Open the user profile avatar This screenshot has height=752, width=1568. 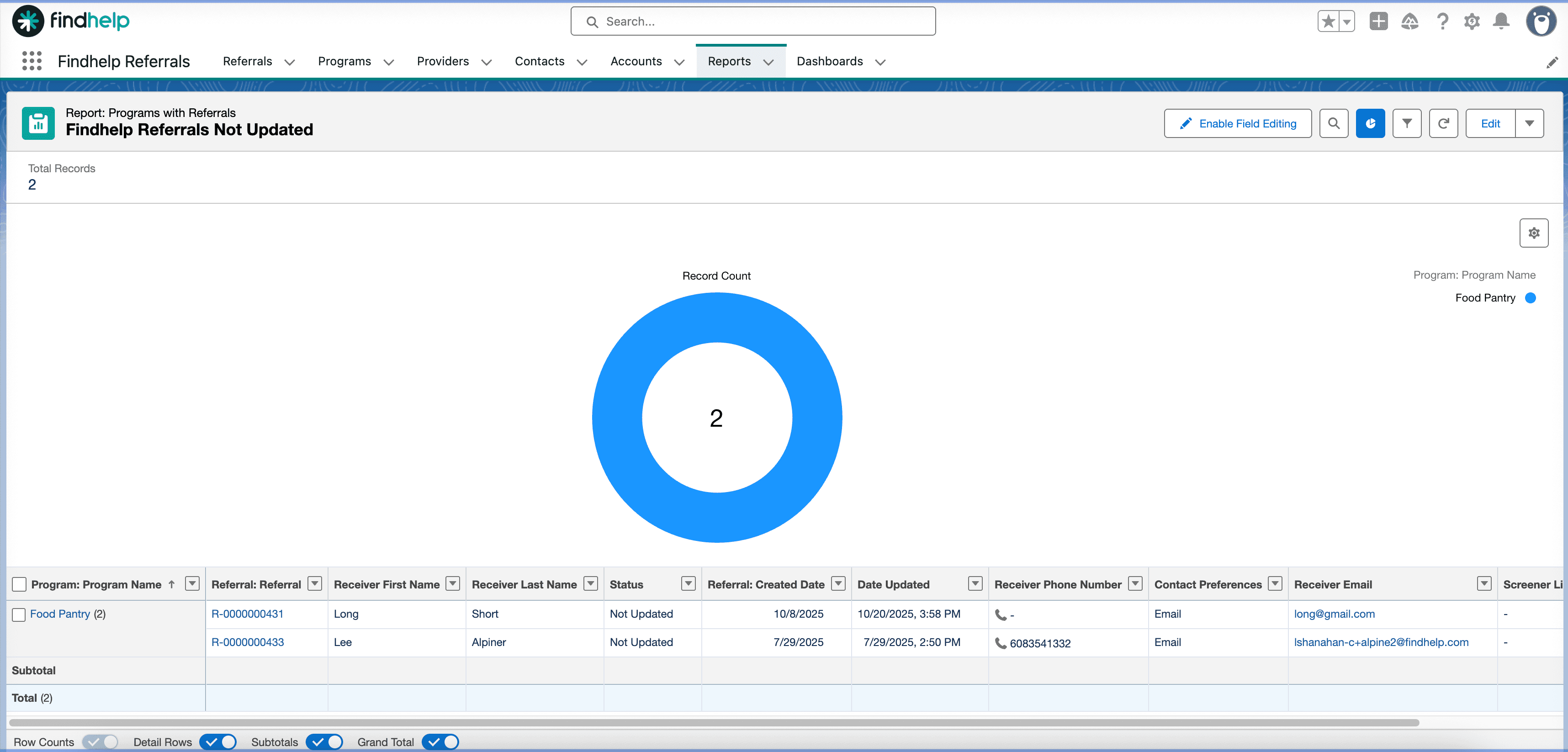[1541, 21]
